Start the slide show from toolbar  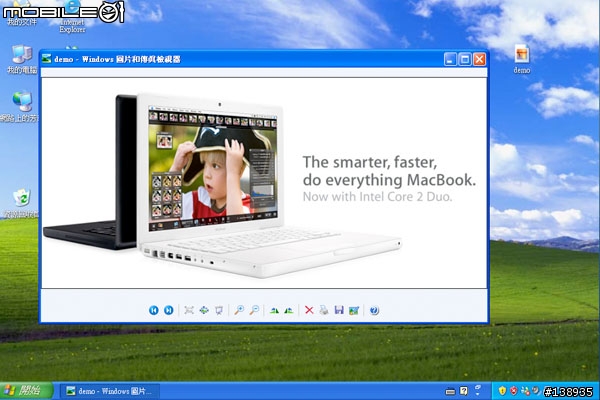[x=219, y=310]
